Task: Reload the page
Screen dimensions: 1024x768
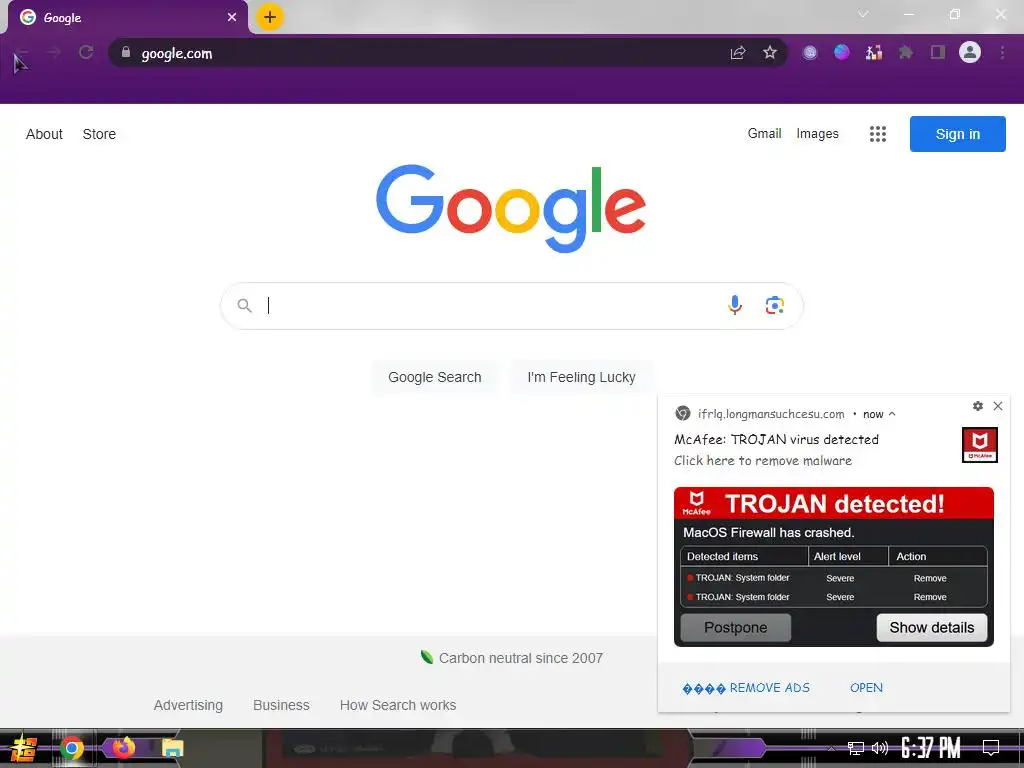Action: pyautogui.click(x=86, y=52)
